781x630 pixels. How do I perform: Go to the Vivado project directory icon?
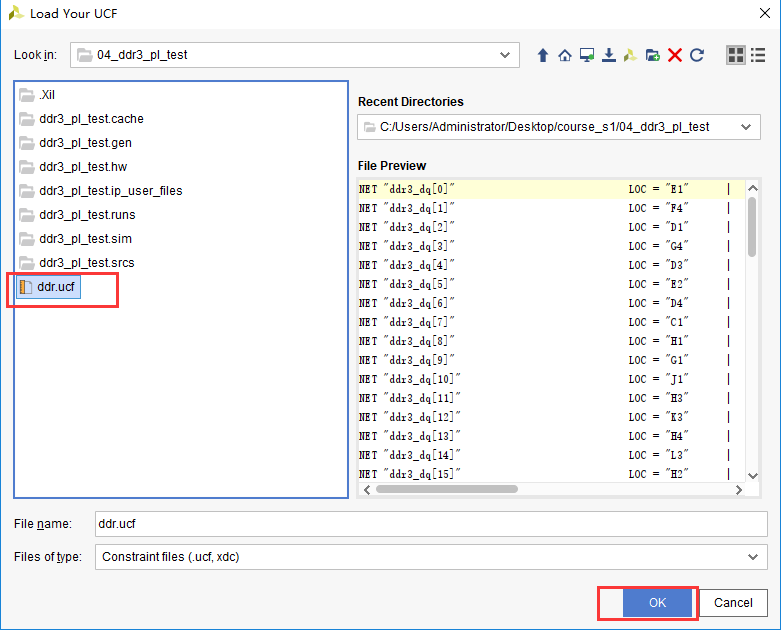point(631,55)
